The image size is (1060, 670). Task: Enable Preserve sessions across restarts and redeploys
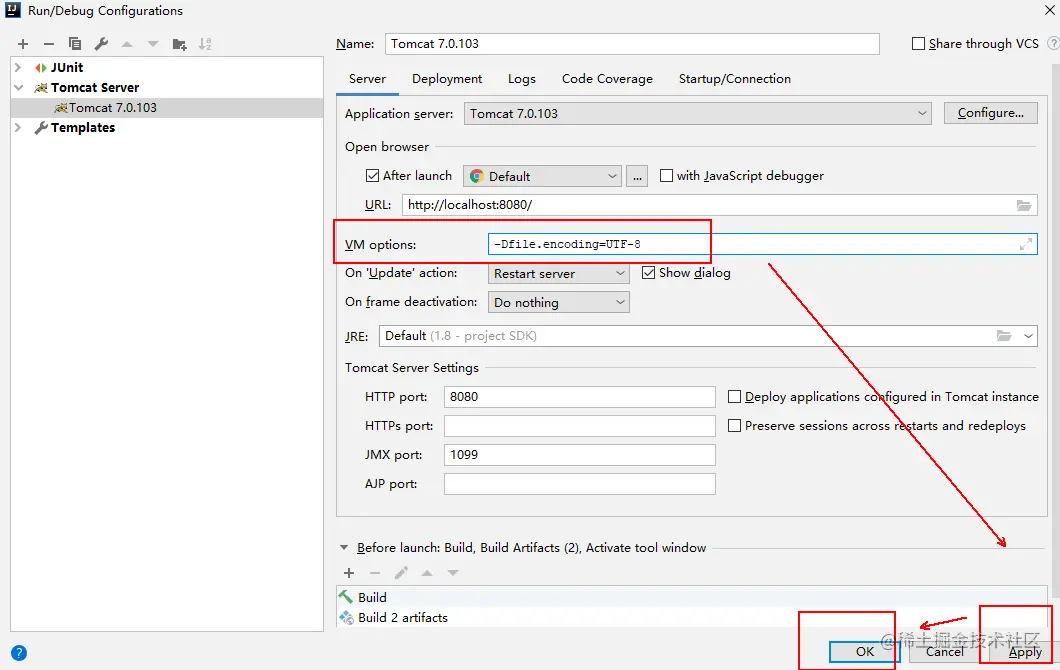click(734, 426)
